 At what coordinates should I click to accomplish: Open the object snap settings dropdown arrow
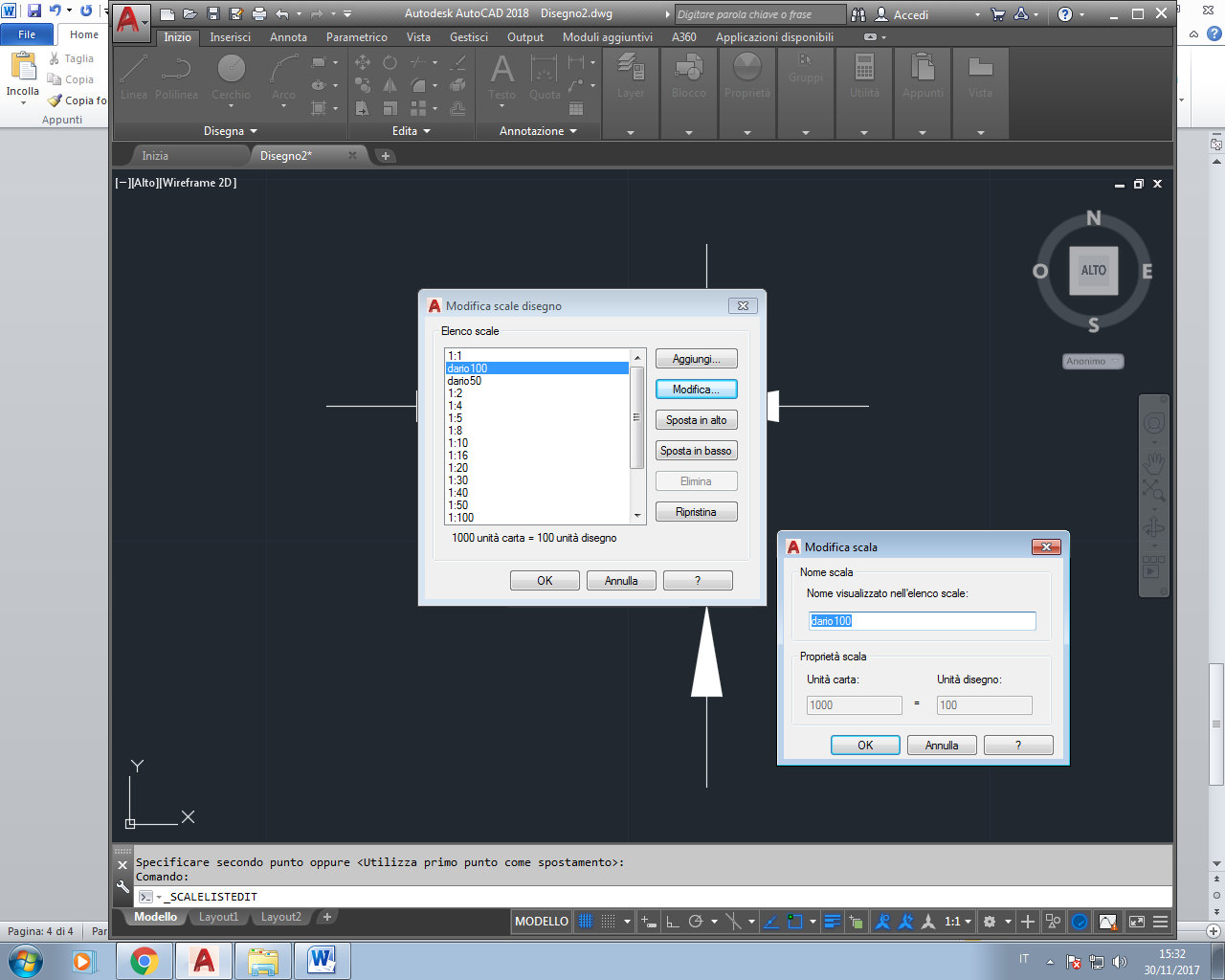(x=813, y=922)
